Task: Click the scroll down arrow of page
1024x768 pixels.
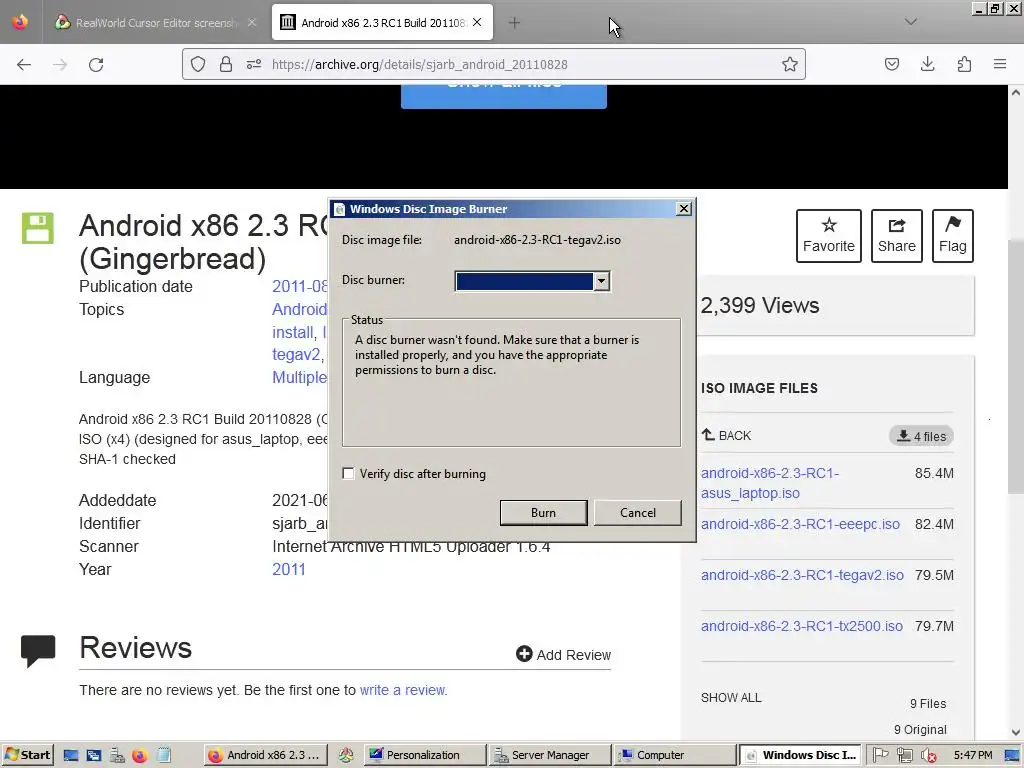Action: coord(1016,733)
